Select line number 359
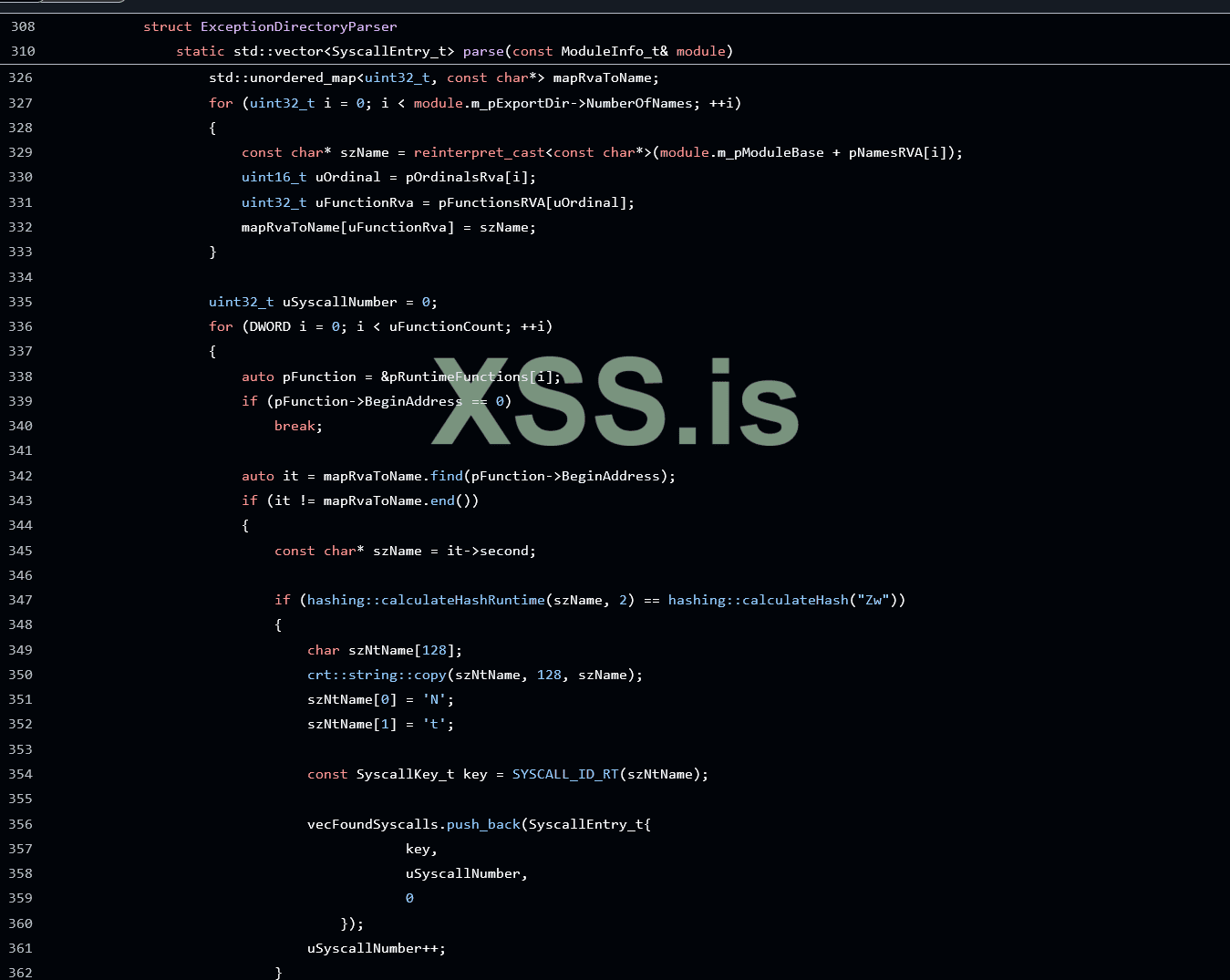1230x980 pixels. pyautogui.click(x=20, y=898)
